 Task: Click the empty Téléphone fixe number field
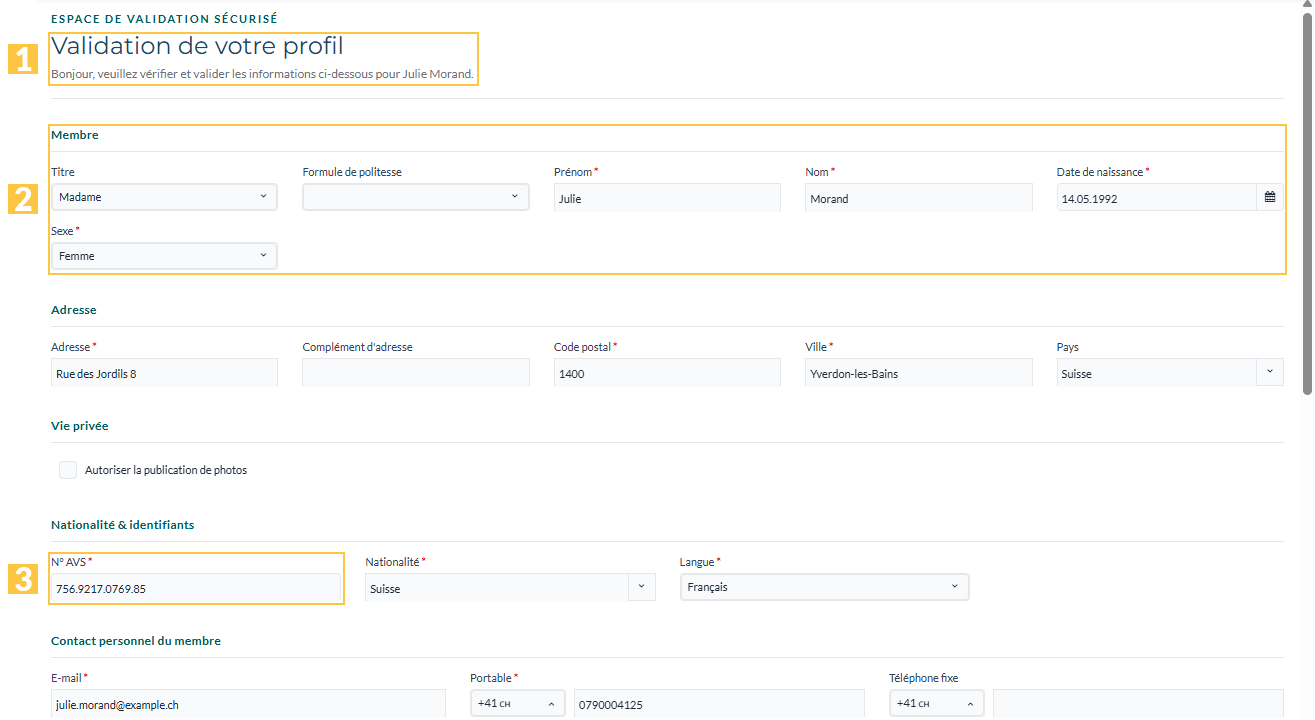1138,704
